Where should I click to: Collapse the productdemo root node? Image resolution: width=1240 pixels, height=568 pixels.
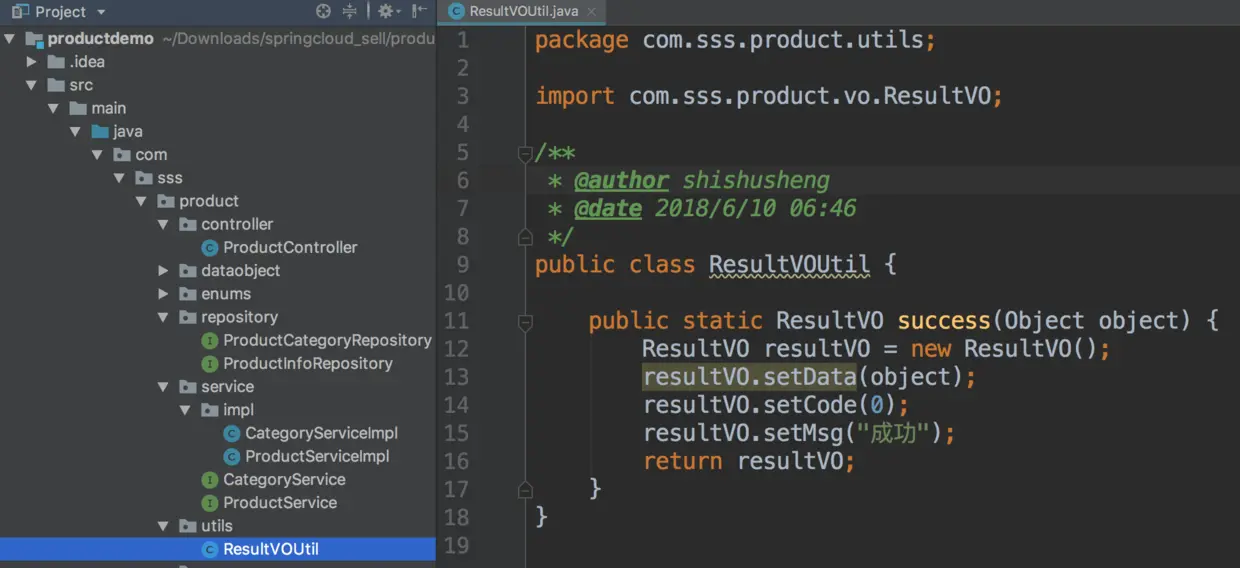coord(10,39)
